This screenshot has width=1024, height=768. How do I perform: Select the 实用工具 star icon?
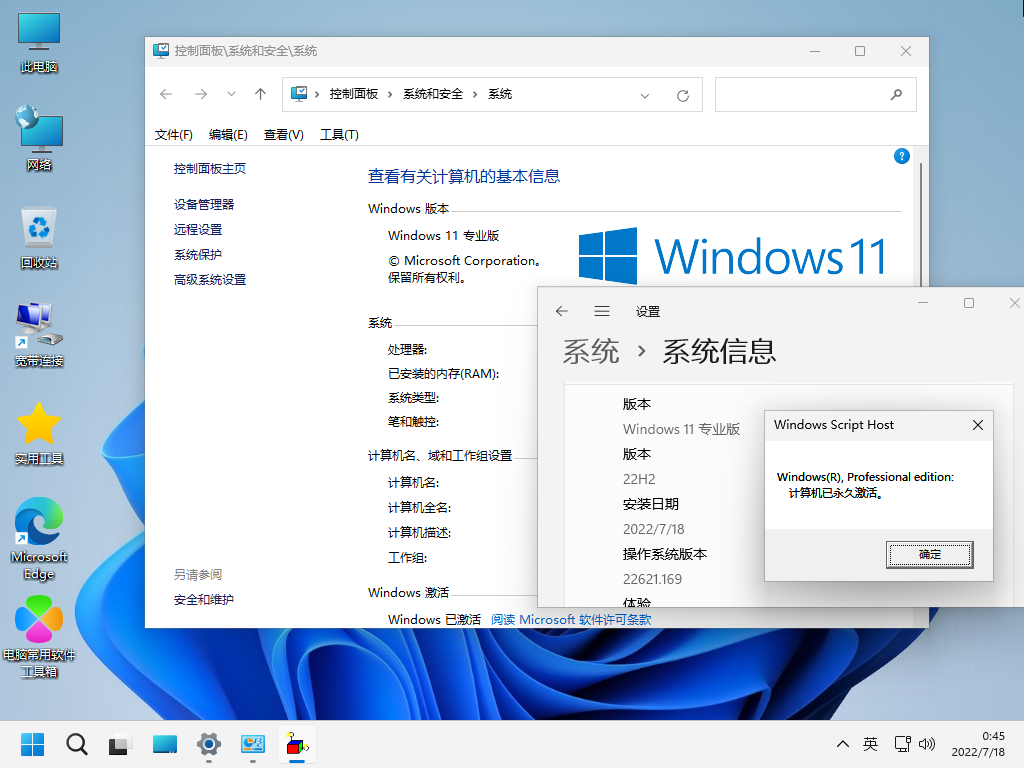coord(39,434)
